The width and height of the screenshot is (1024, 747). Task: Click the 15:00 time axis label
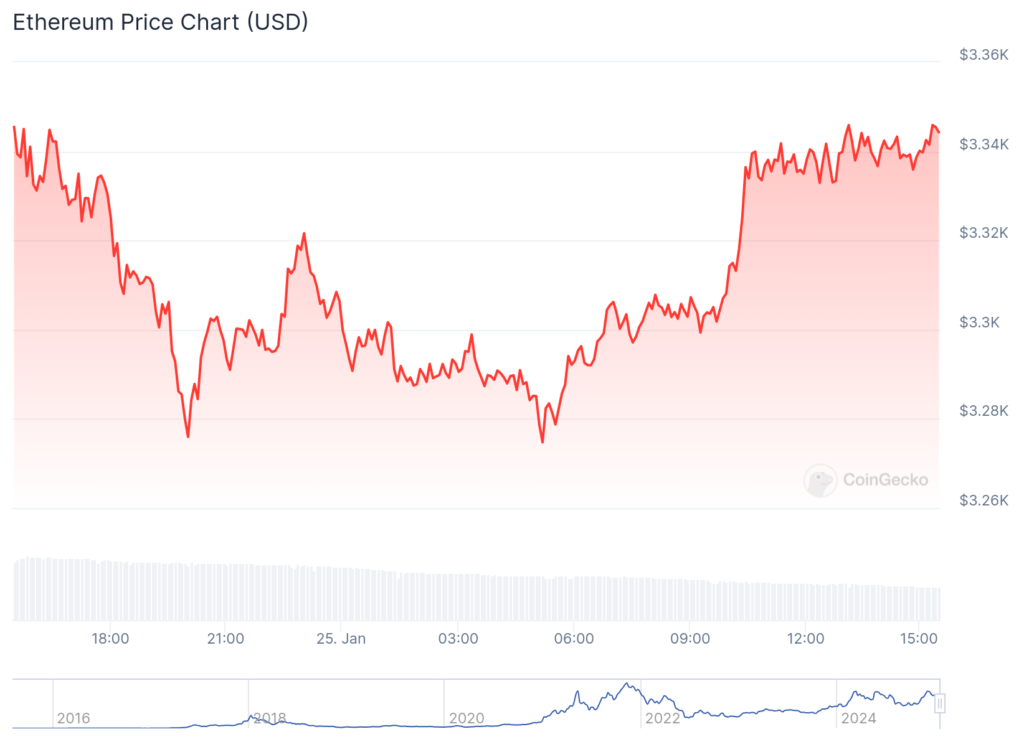tap(921, 638)
